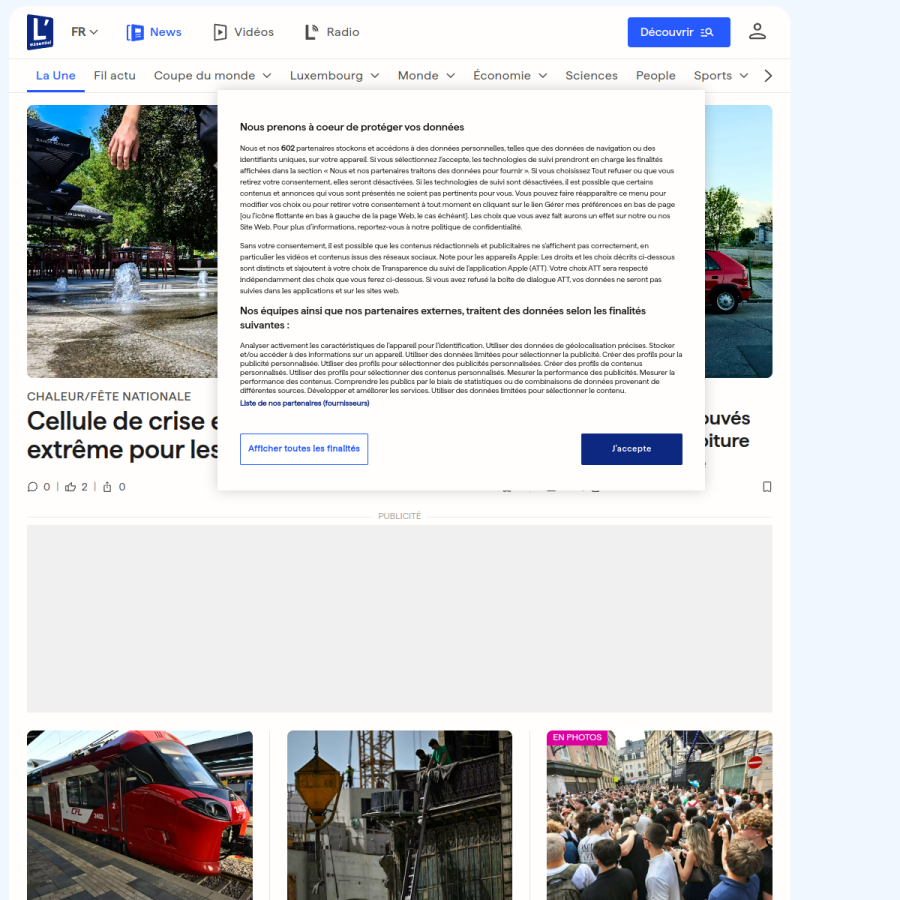Click the Radio L icon

[x=311, y=32]
